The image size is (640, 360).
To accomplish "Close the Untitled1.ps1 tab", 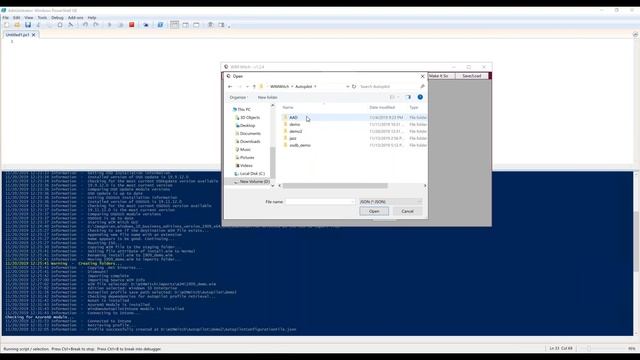I will pos(33,35).
